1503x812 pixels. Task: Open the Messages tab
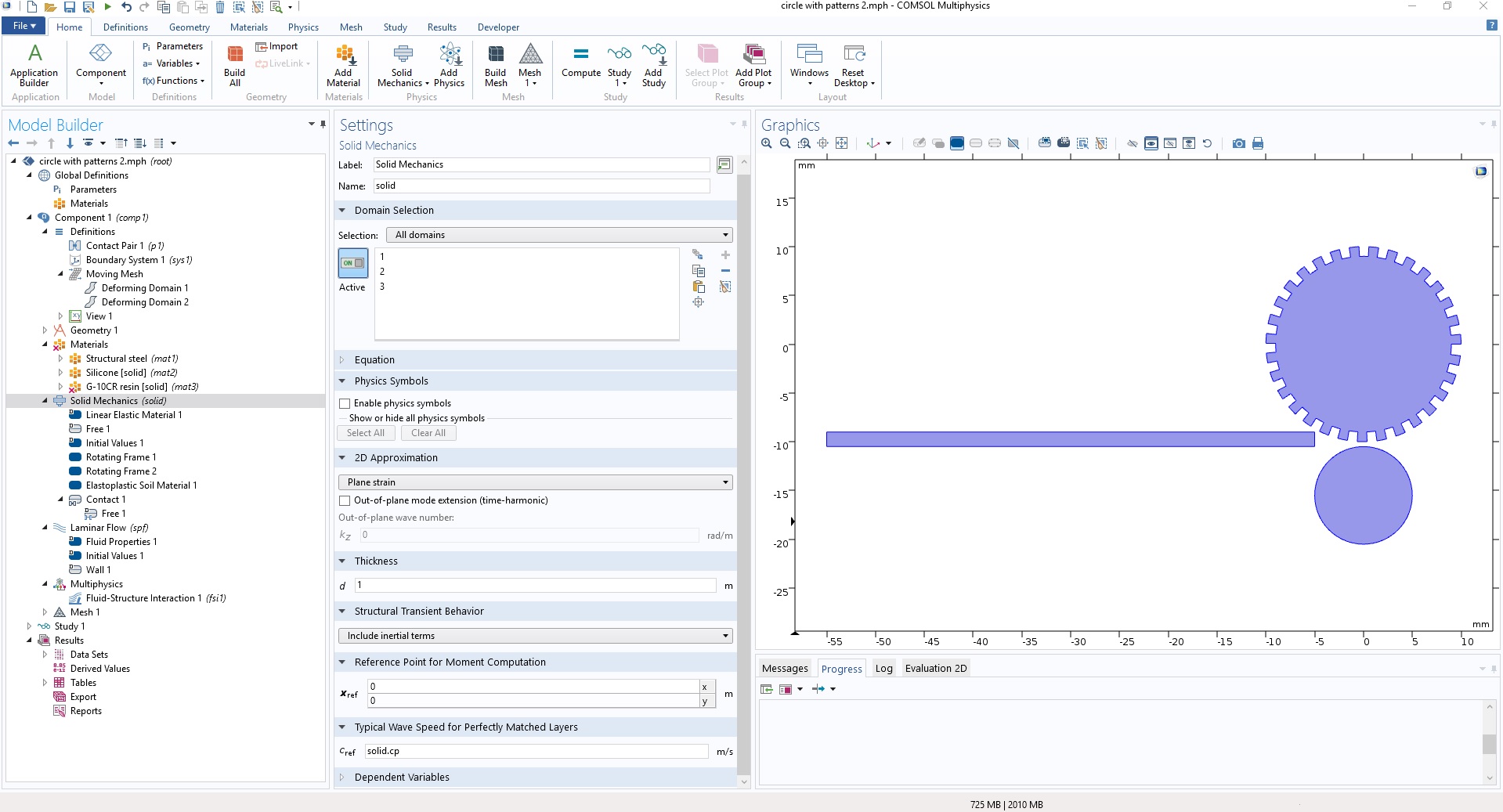pos(785,669)
